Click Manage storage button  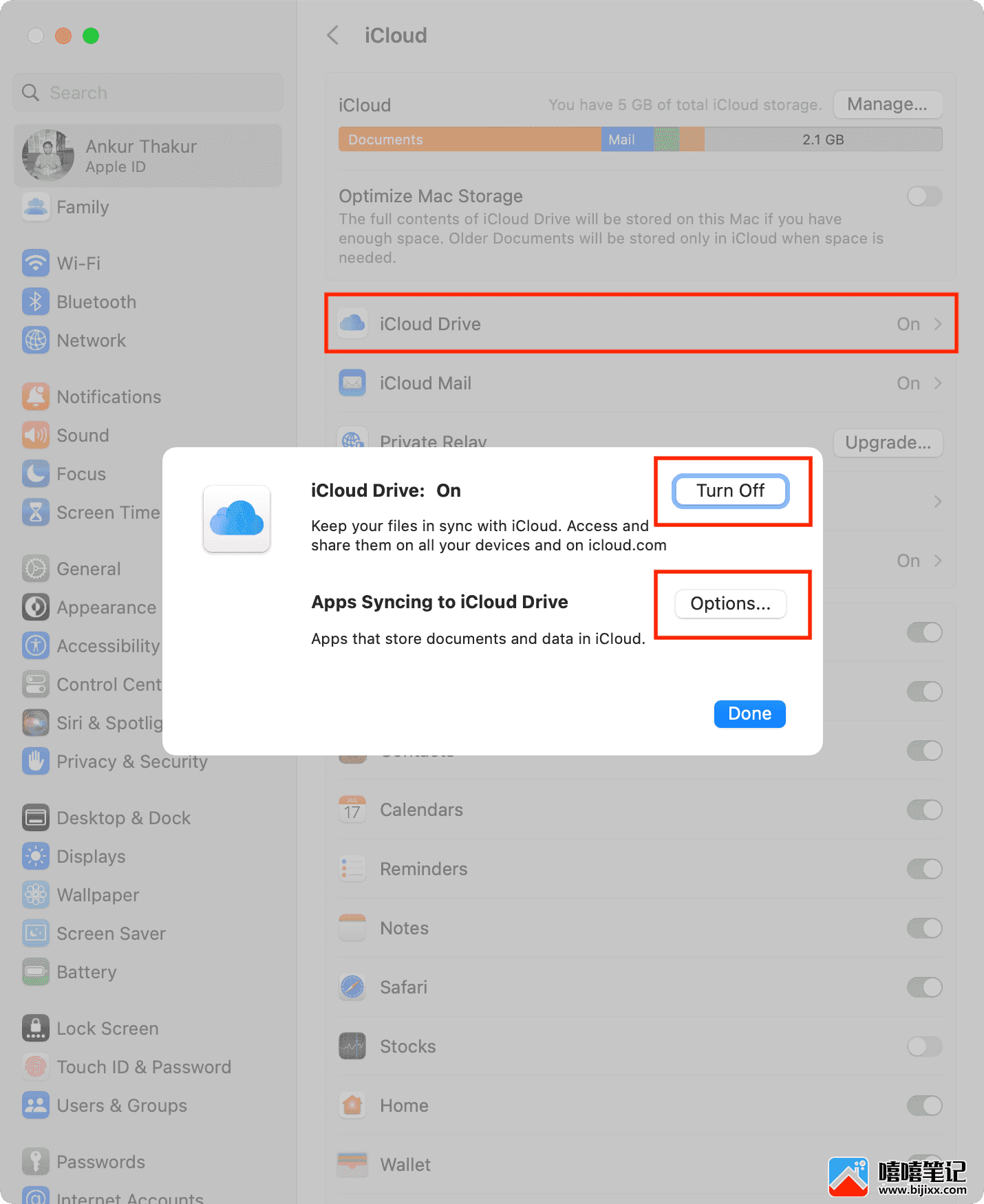(x=887, y=104)
